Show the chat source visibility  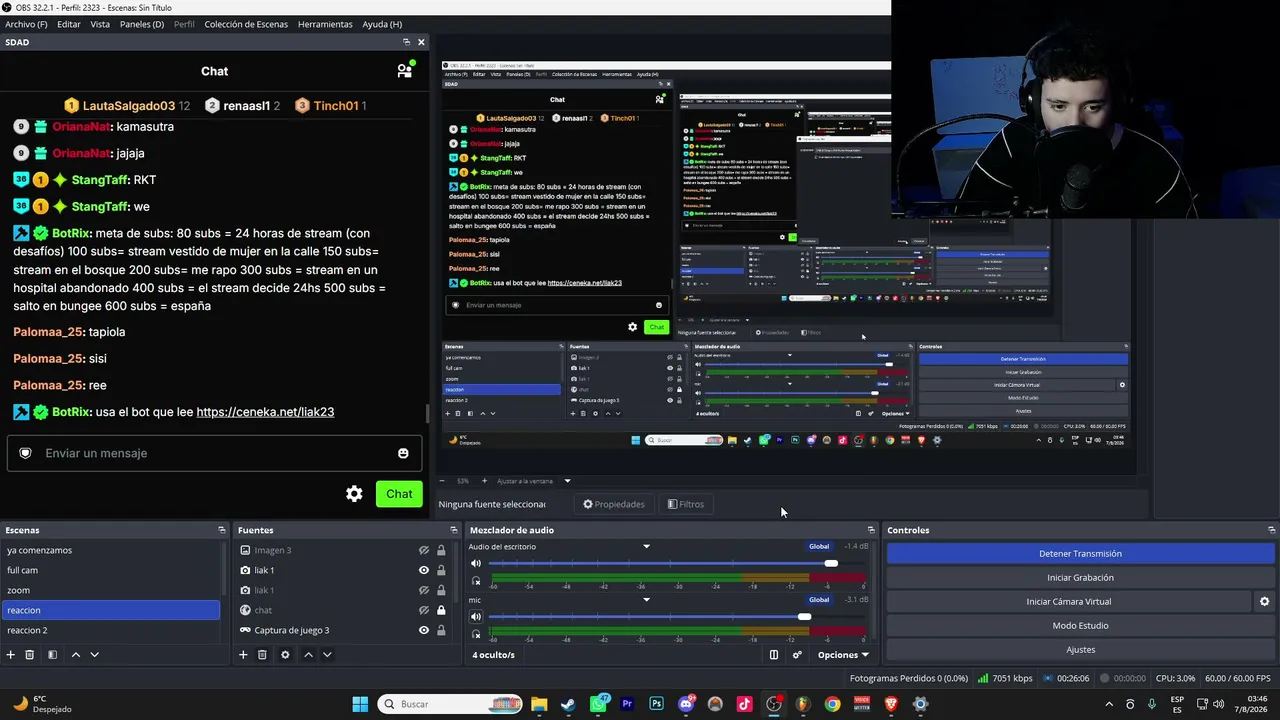coord(424,610)
